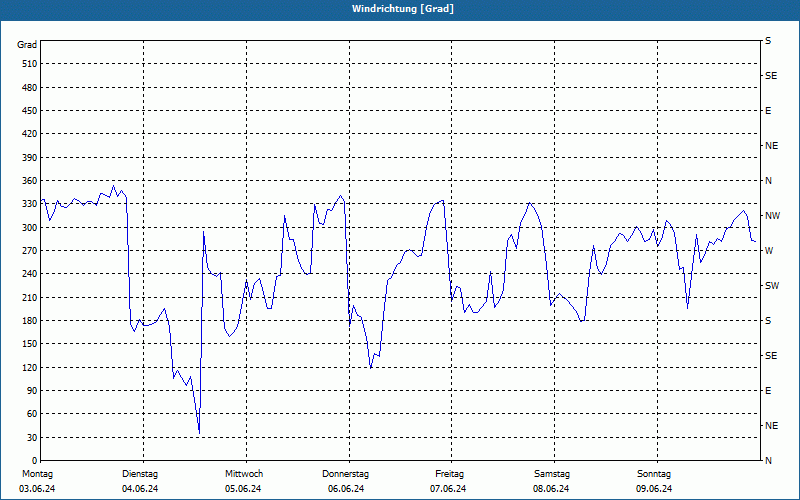Click the 270 degree tick label
Screen dimensions: 800x500
click(30, 251)
